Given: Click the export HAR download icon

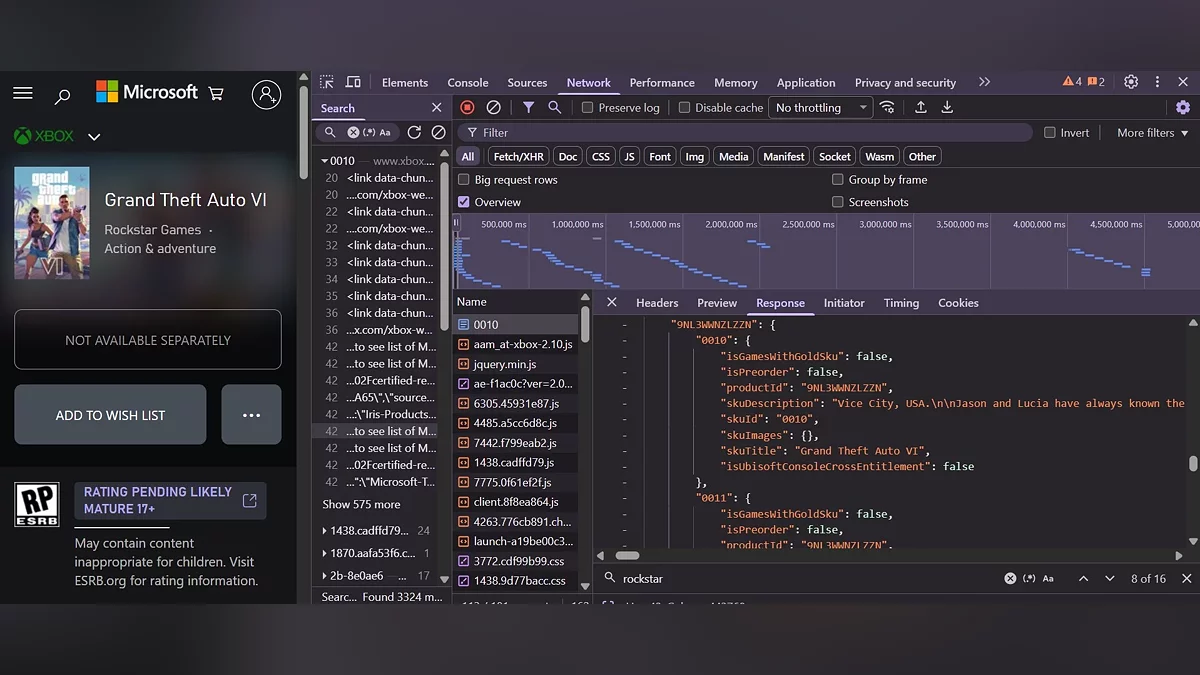Looking at the screenshot, I should (947, 108).
